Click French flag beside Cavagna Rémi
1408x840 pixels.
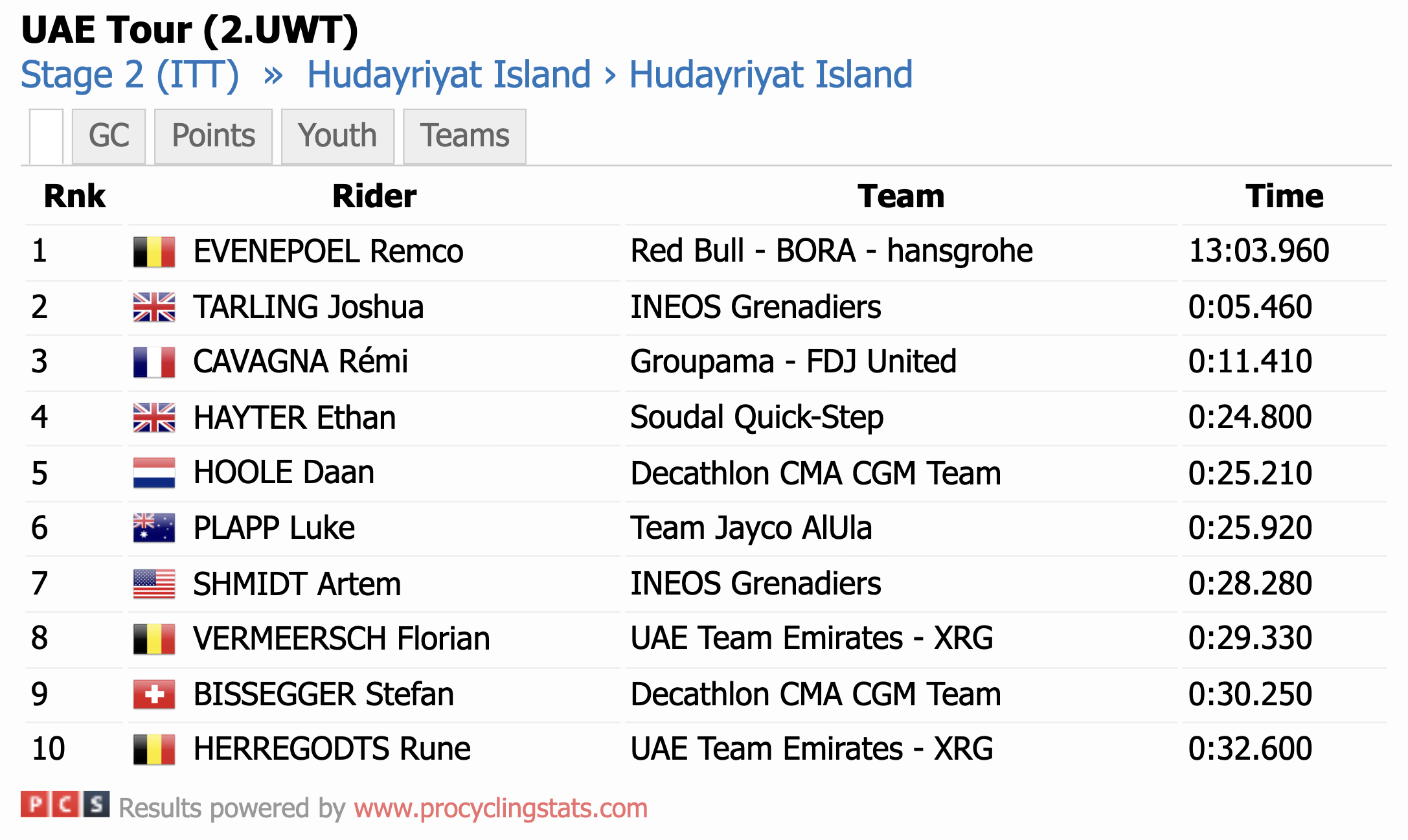coord(153,362)
